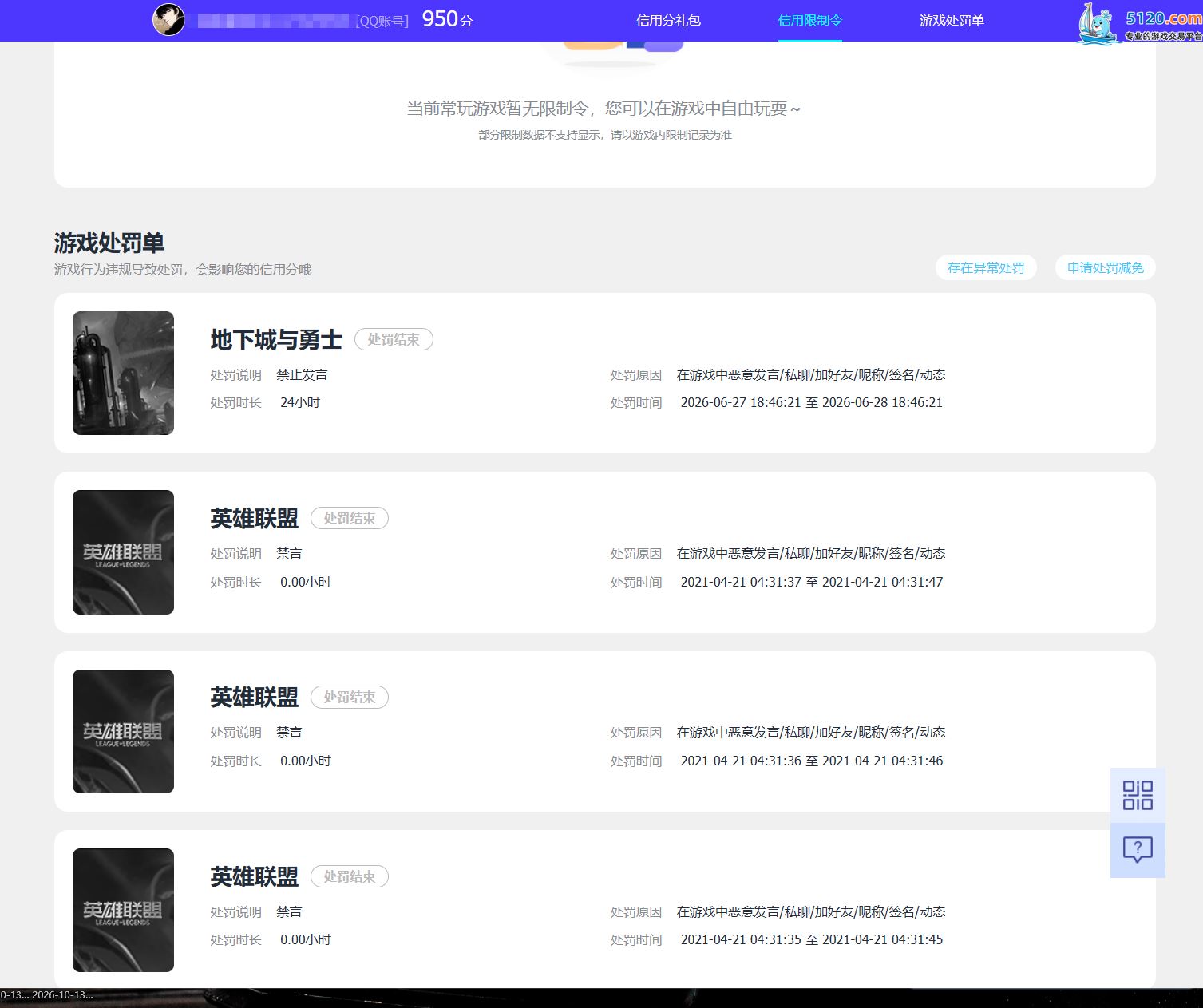The height and width of the screenshot is (1008, 1203).
Task: Click the user avatar in header
Action: pos(168,20)
